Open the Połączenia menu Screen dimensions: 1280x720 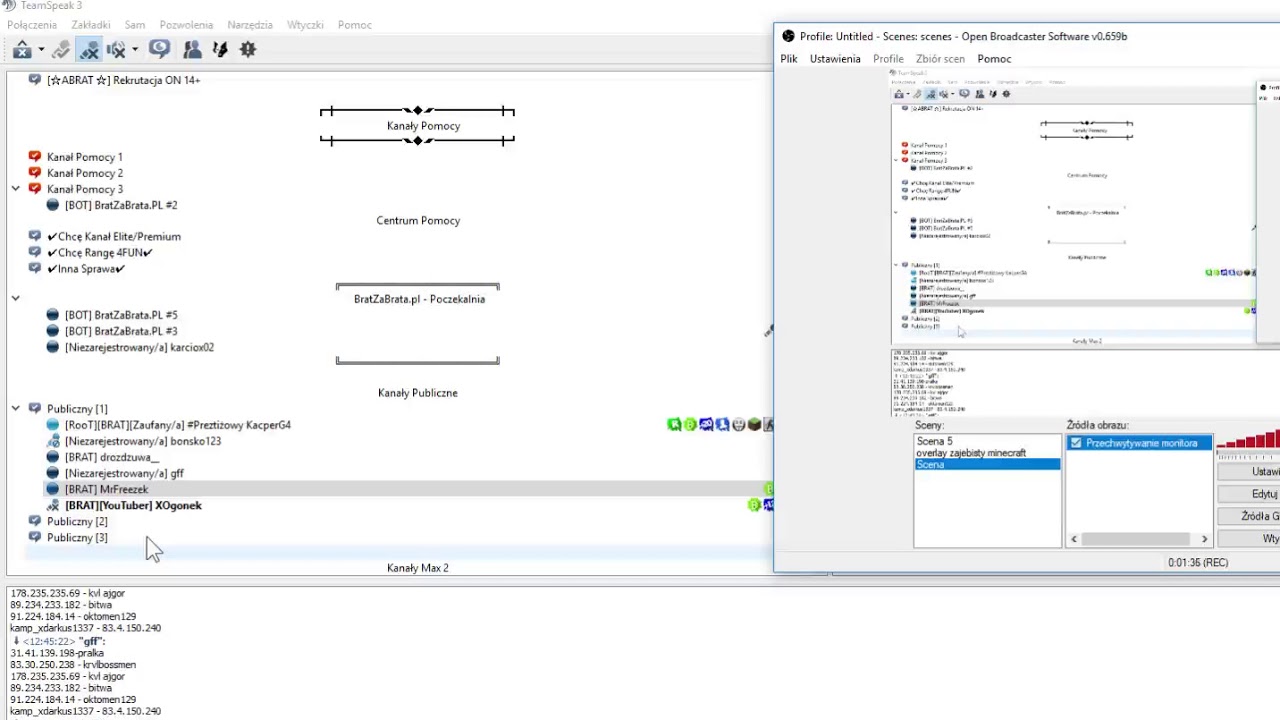pyautogui.click(x=32, y=25)
